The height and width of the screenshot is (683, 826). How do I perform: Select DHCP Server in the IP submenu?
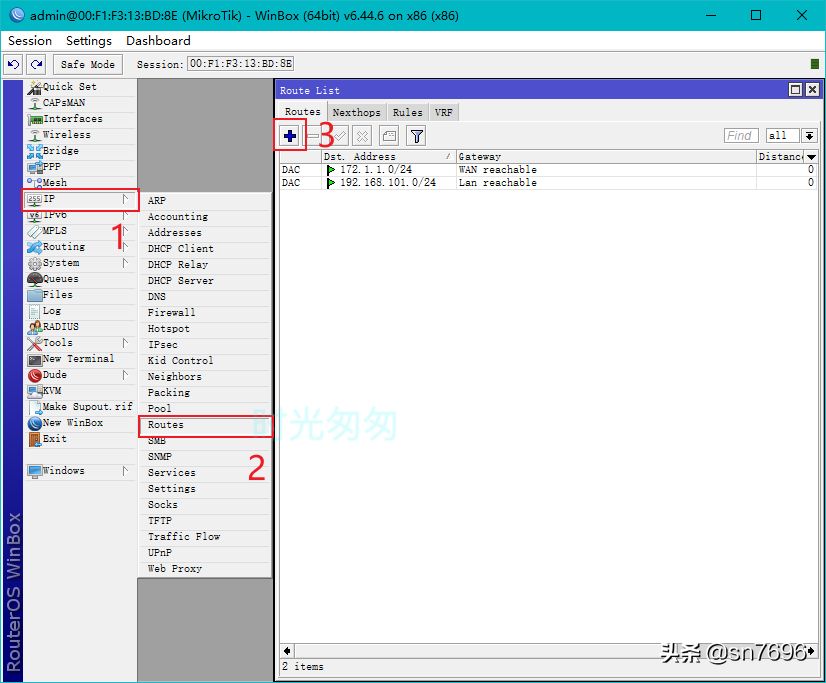click(205, 281)
